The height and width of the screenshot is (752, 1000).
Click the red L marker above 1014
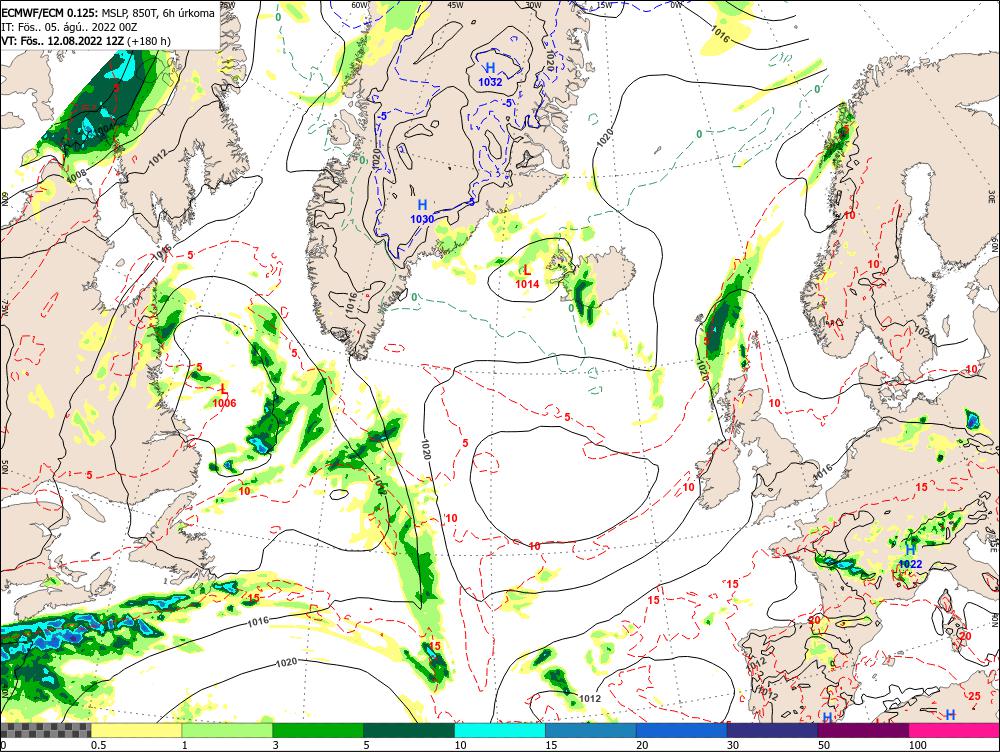coord(527,271)
